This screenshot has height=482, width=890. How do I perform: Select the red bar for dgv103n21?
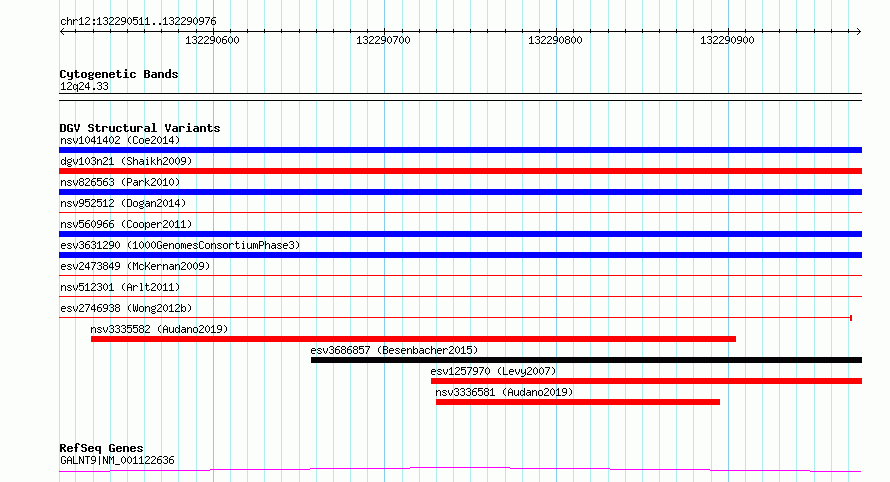(460, 171)
